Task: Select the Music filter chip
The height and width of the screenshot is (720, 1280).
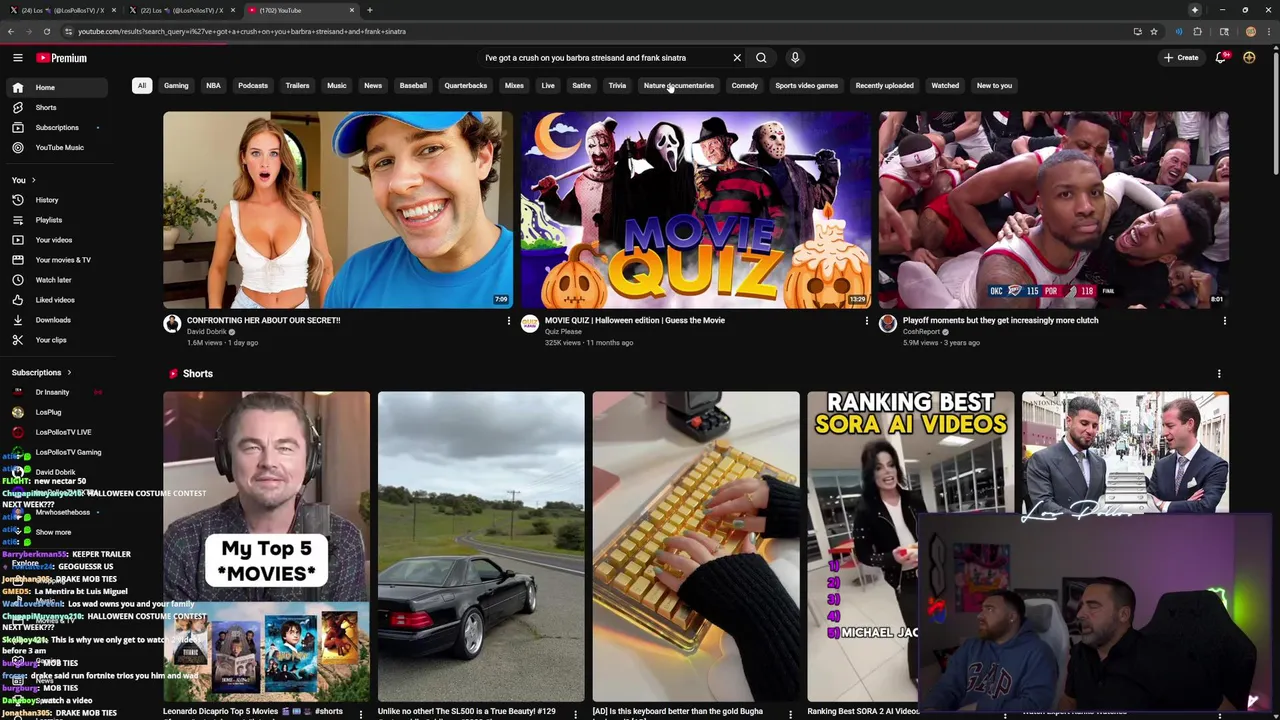Action: [337, 85]
